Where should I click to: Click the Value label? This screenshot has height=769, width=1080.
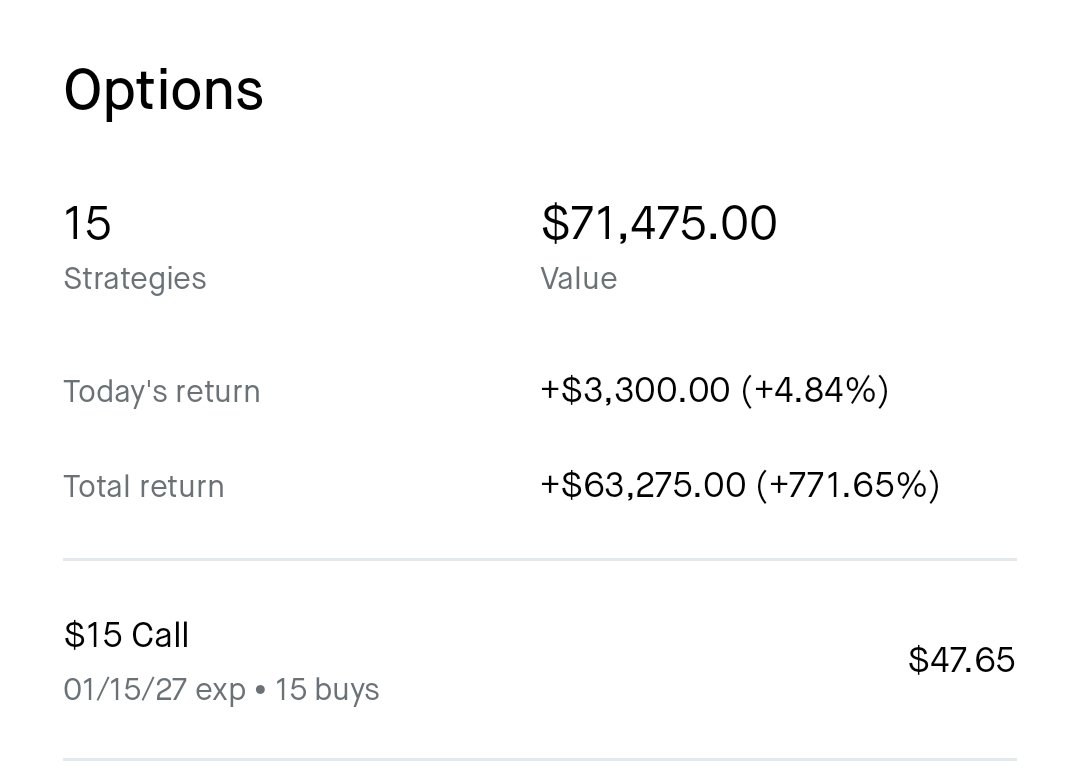(579, 279)
